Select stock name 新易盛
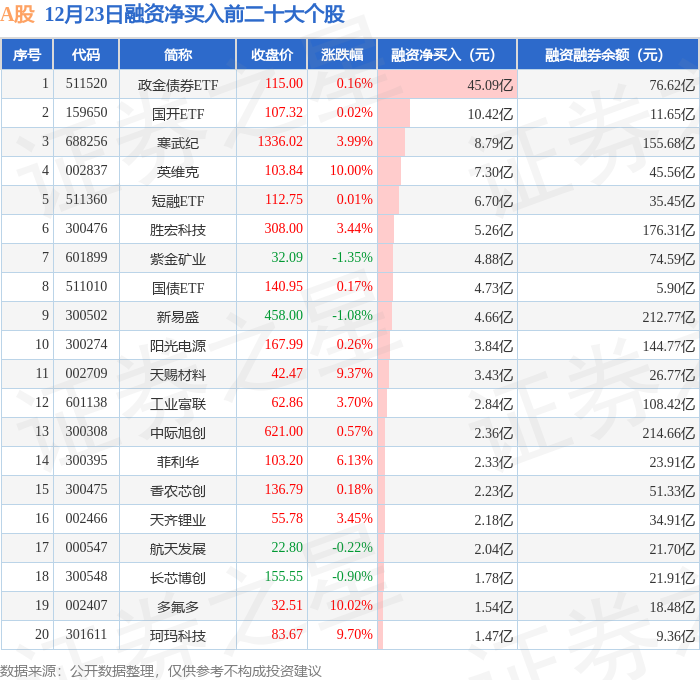The width and height of the screenshot is (700, 680). (x=178, y=317)
